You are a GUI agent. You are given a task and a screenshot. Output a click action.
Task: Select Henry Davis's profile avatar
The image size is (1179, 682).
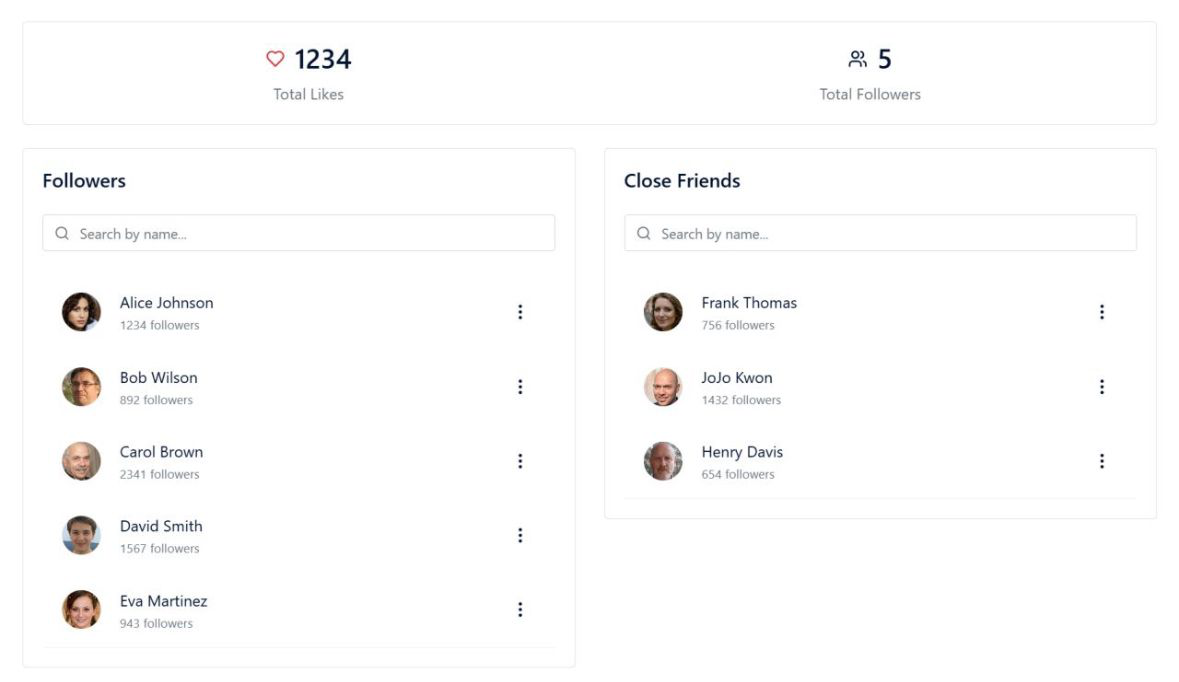point(663,461)
